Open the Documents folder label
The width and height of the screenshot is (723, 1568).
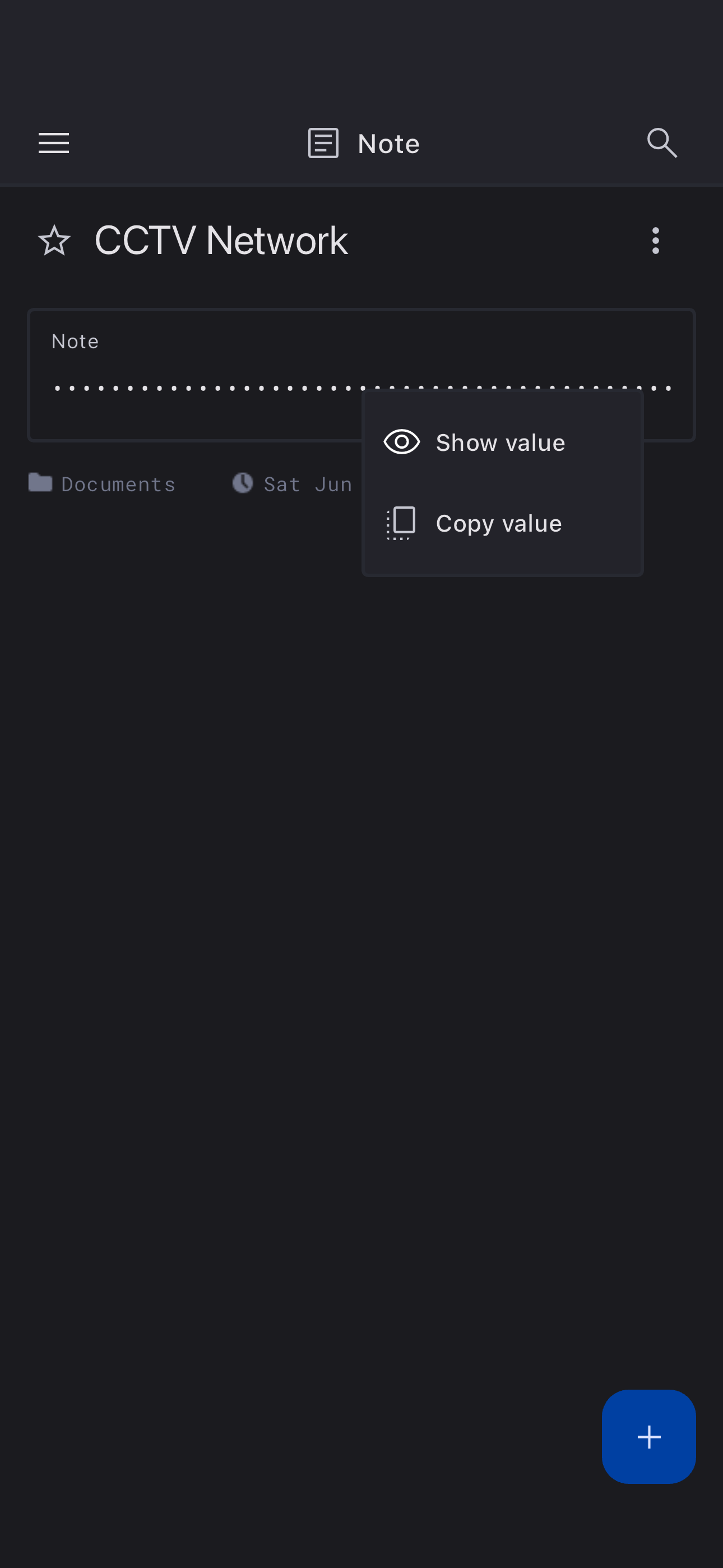[x=119, y=485]
